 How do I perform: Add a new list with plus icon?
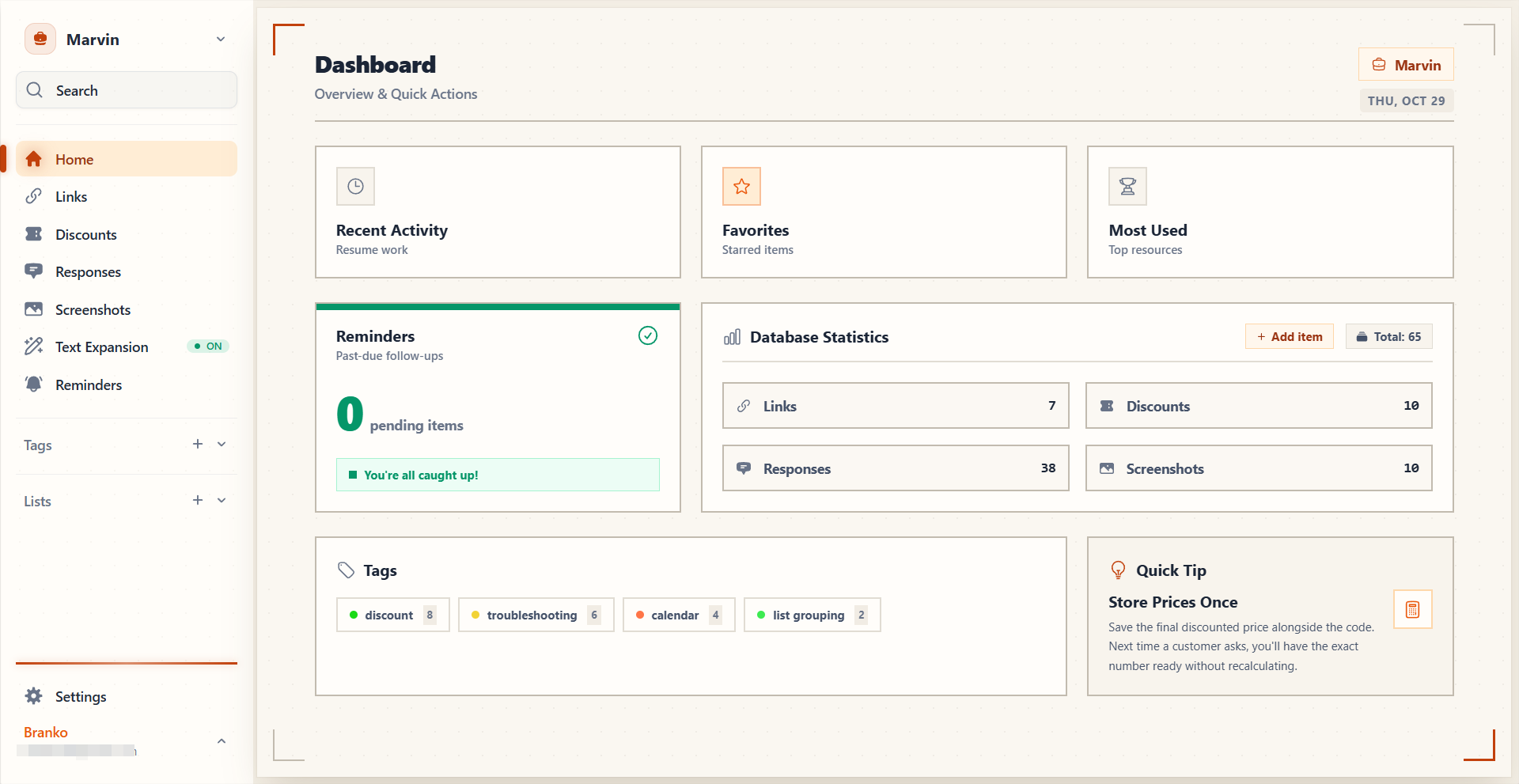(198, 501)
